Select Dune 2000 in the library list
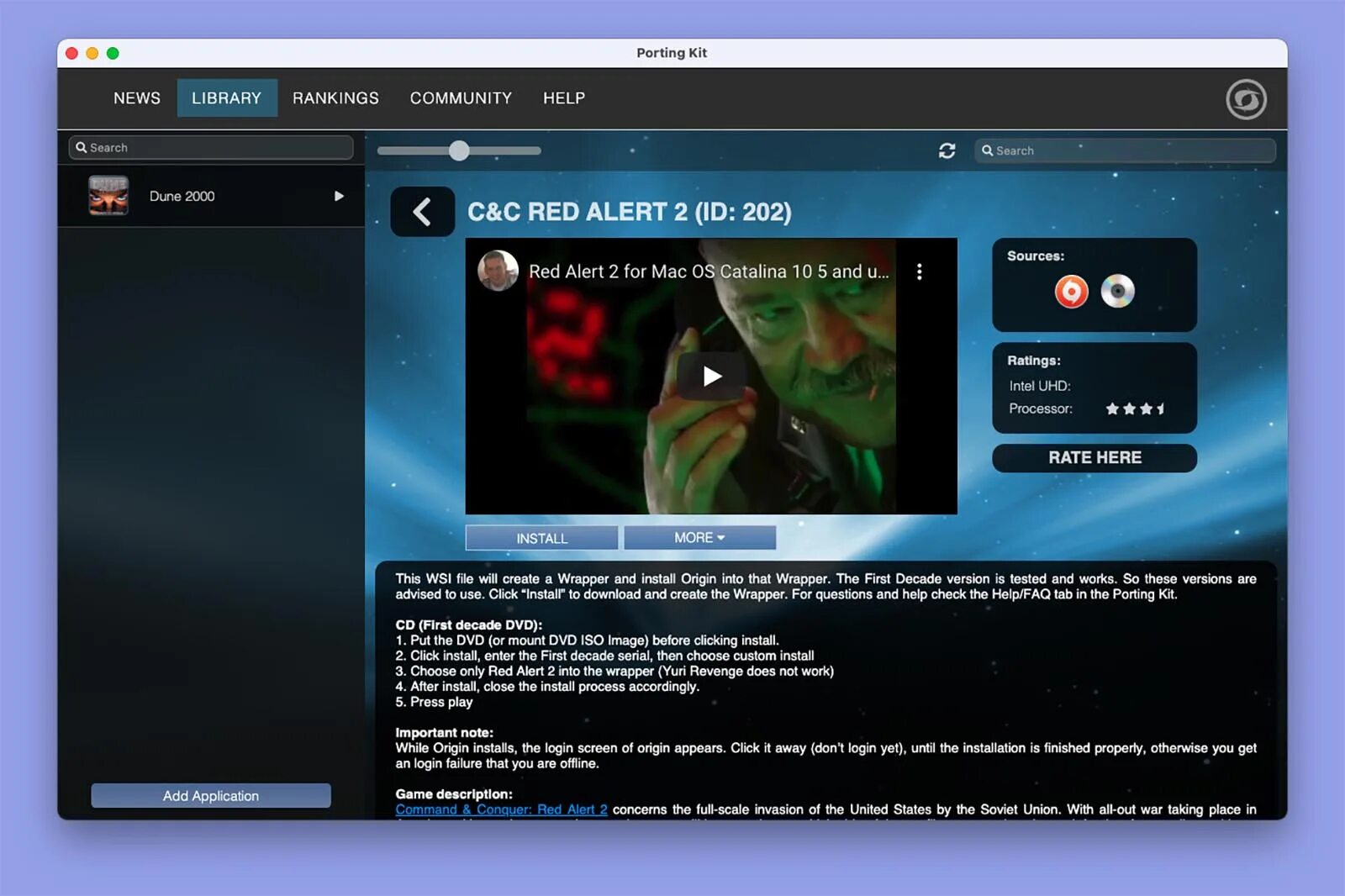The image size is (1345, 896). (211, 196)
